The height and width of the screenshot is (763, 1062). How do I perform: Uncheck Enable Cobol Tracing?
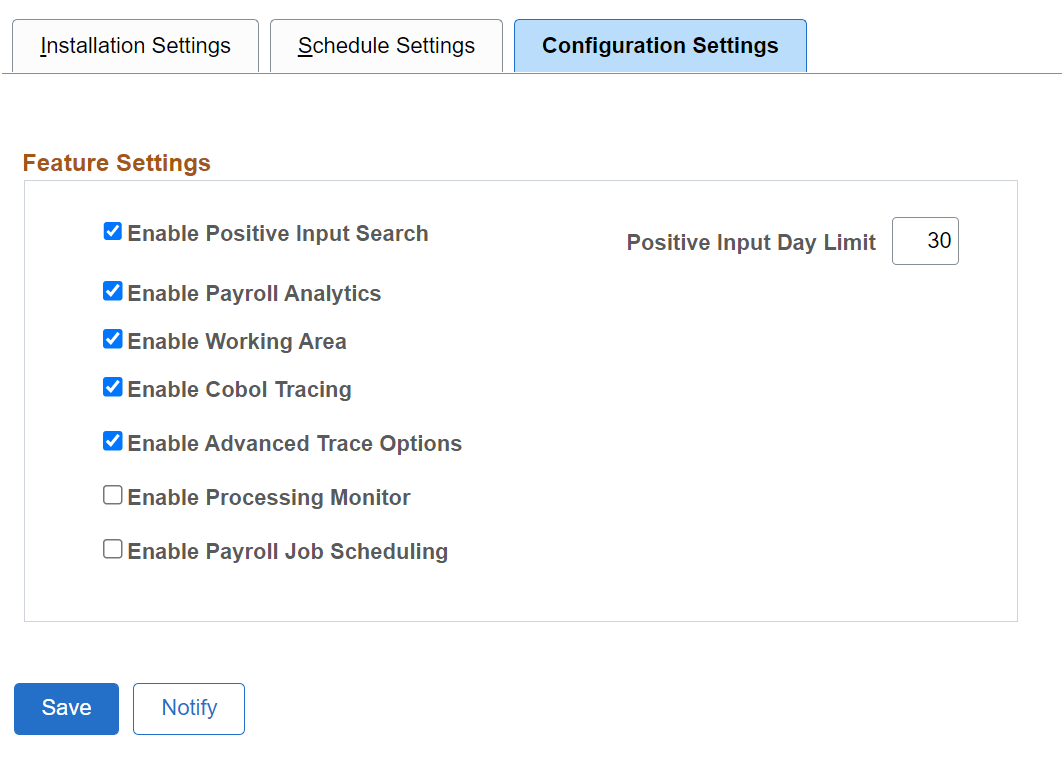click(112, 386)
